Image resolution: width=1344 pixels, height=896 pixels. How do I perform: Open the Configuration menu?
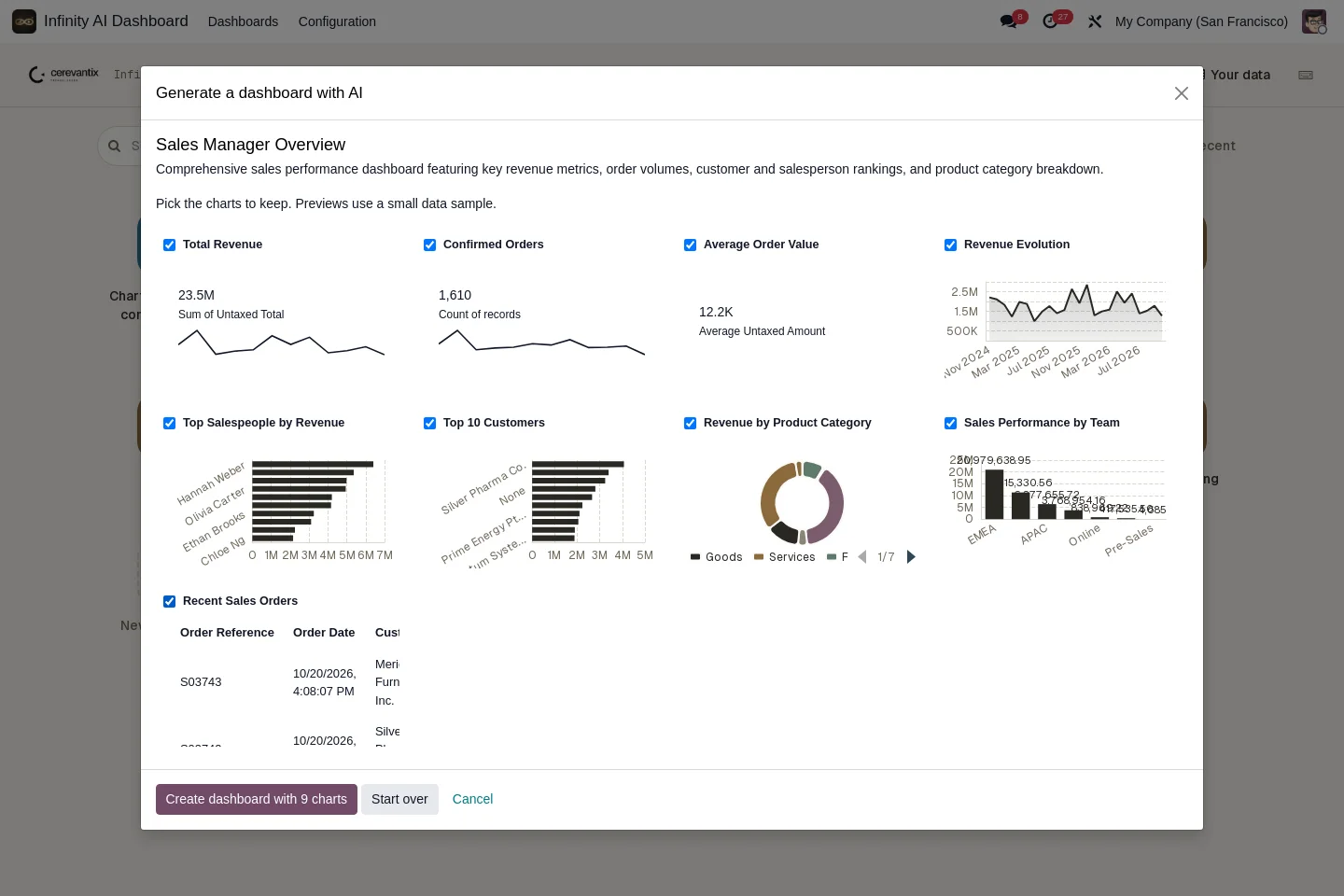point(337,21)
